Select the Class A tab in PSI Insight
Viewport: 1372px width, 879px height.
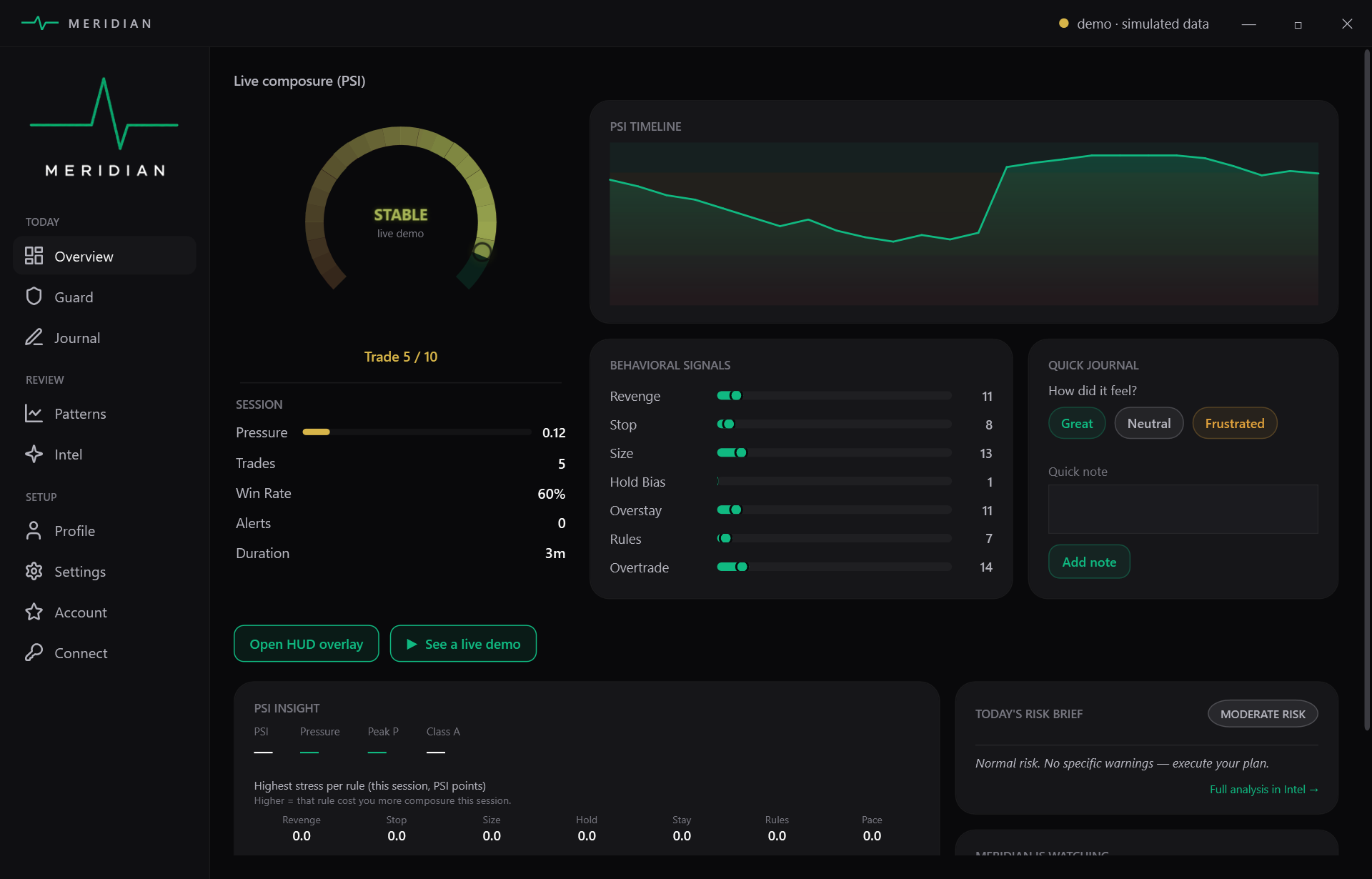point(443,732)
